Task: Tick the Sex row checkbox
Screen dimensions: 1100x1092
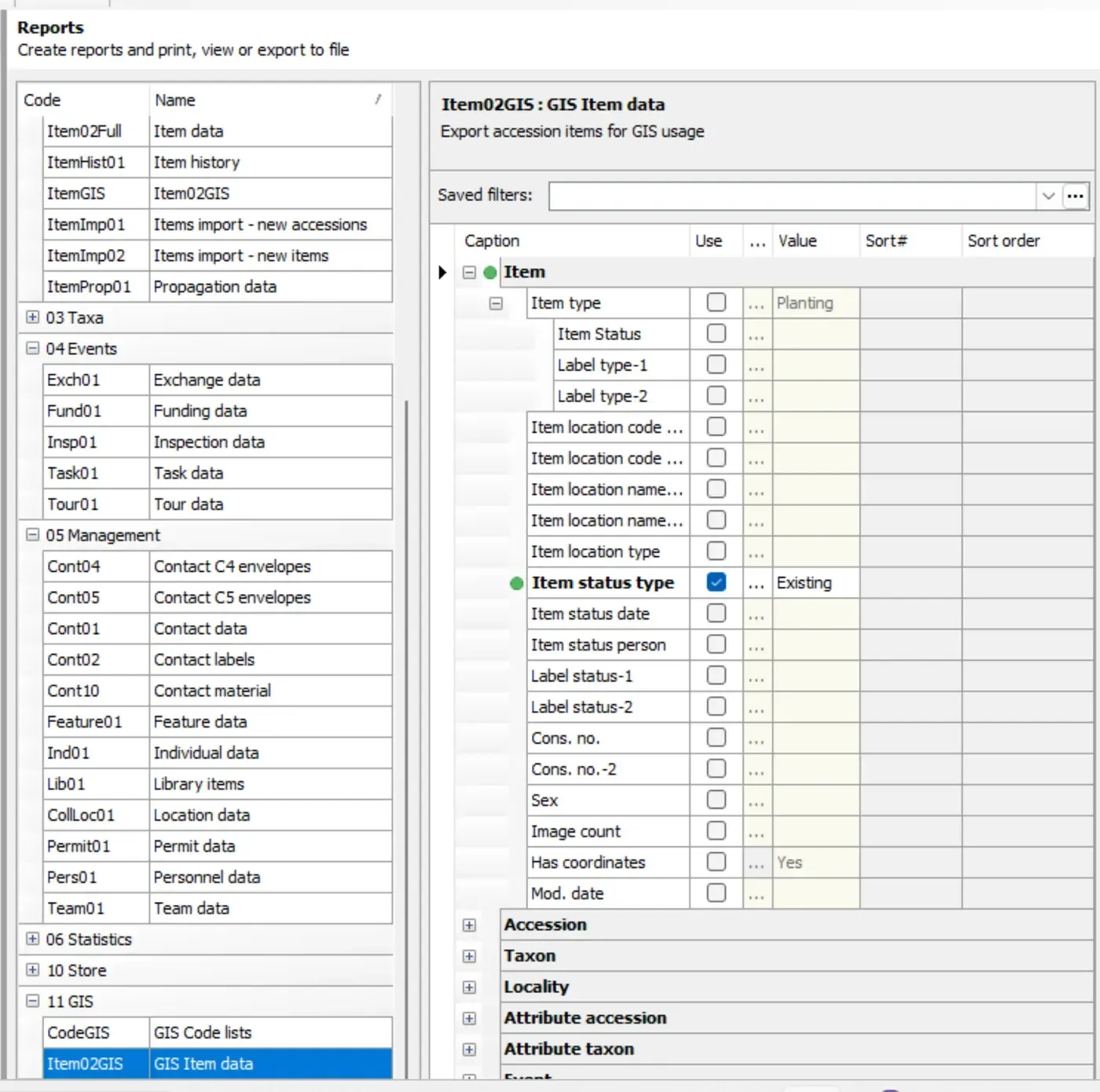Action: click(x=716, y=800)
